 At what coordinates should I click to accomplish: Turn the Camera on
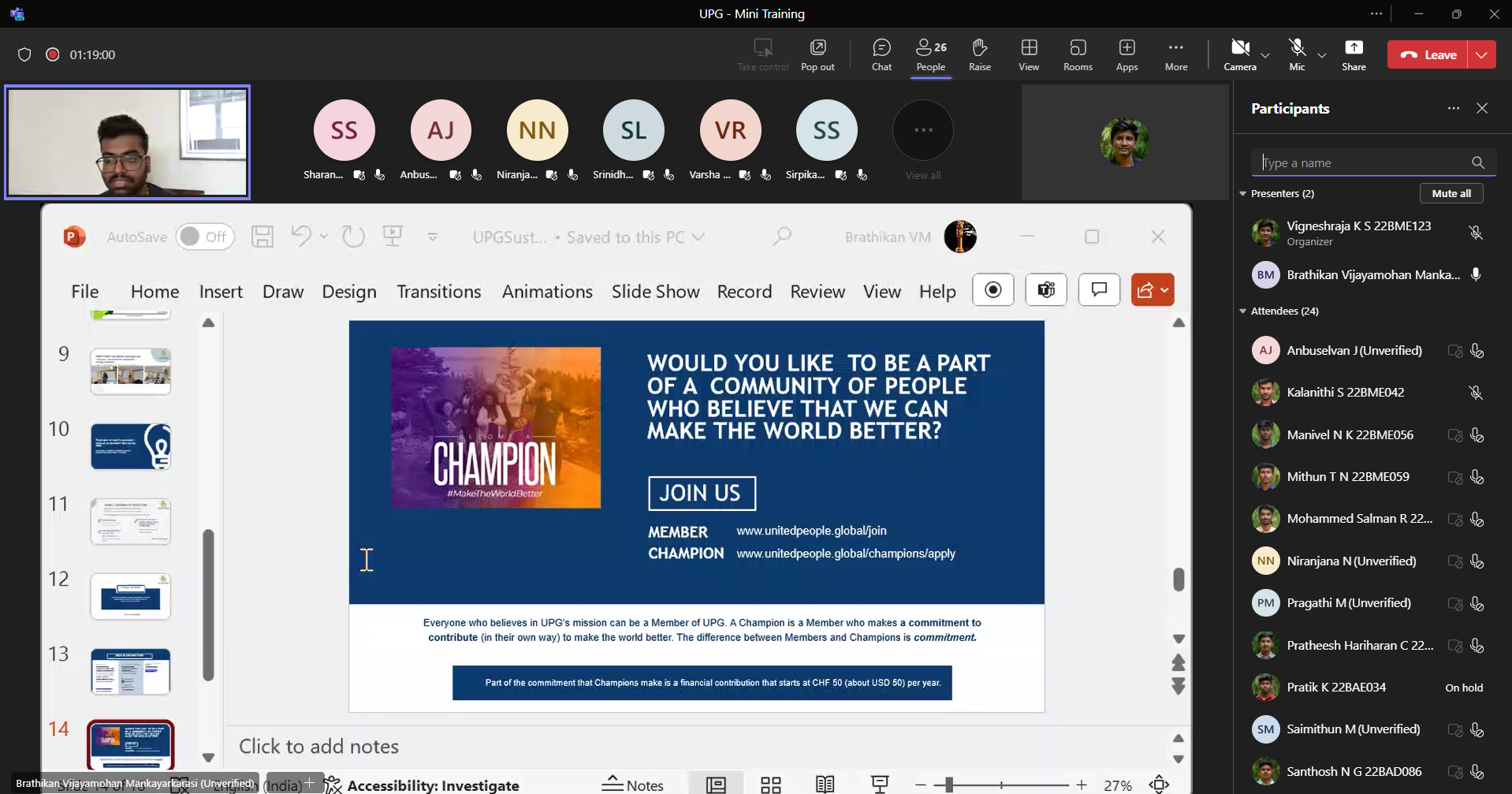[1240, 54]
